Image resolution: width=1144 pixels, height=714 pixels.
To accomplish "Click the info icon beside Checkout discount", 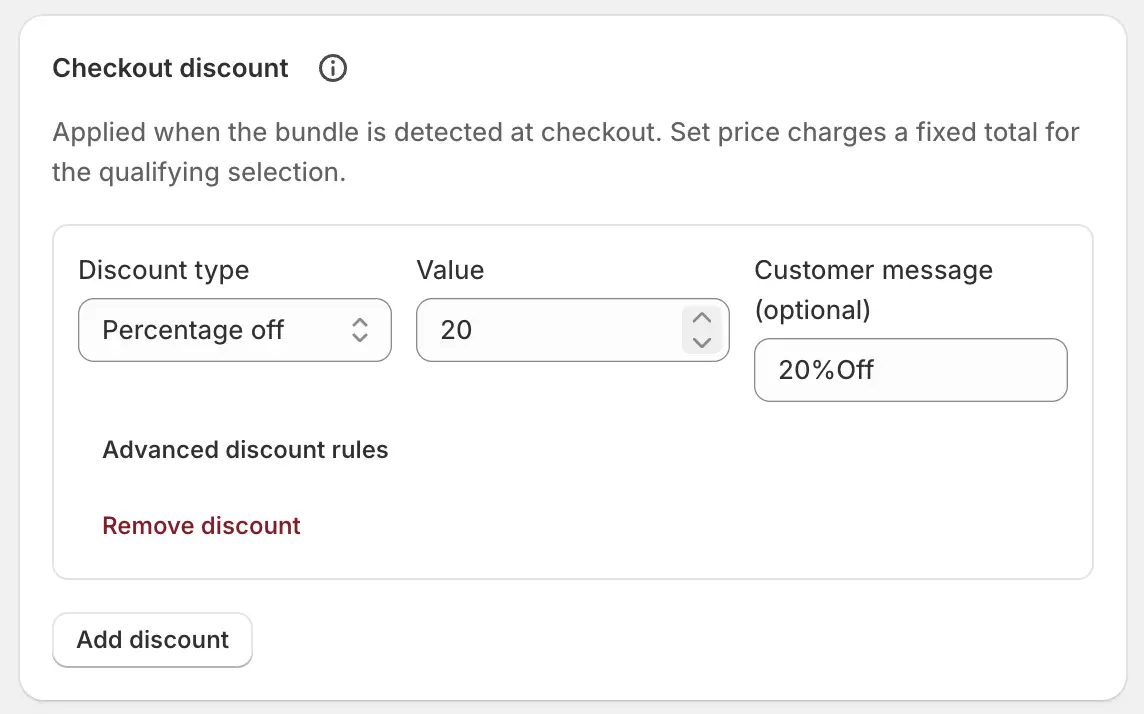I will tap(333, 69).
